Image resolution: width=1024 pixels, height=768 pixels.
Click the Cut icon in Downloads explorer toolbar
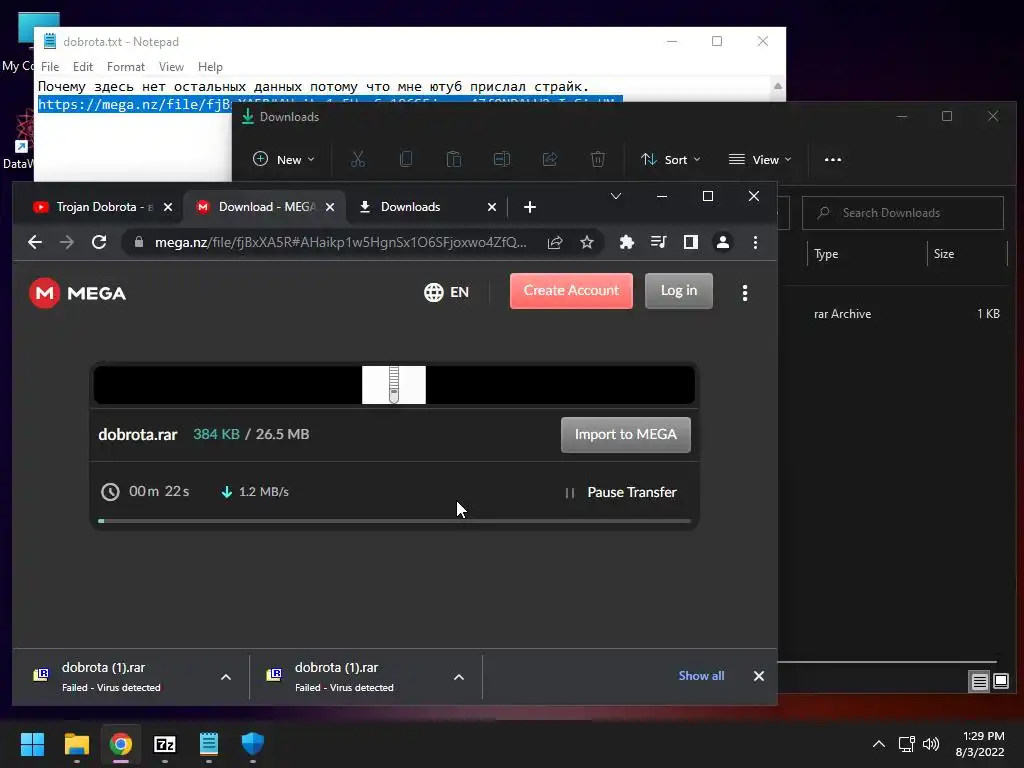tap(358, 159)
